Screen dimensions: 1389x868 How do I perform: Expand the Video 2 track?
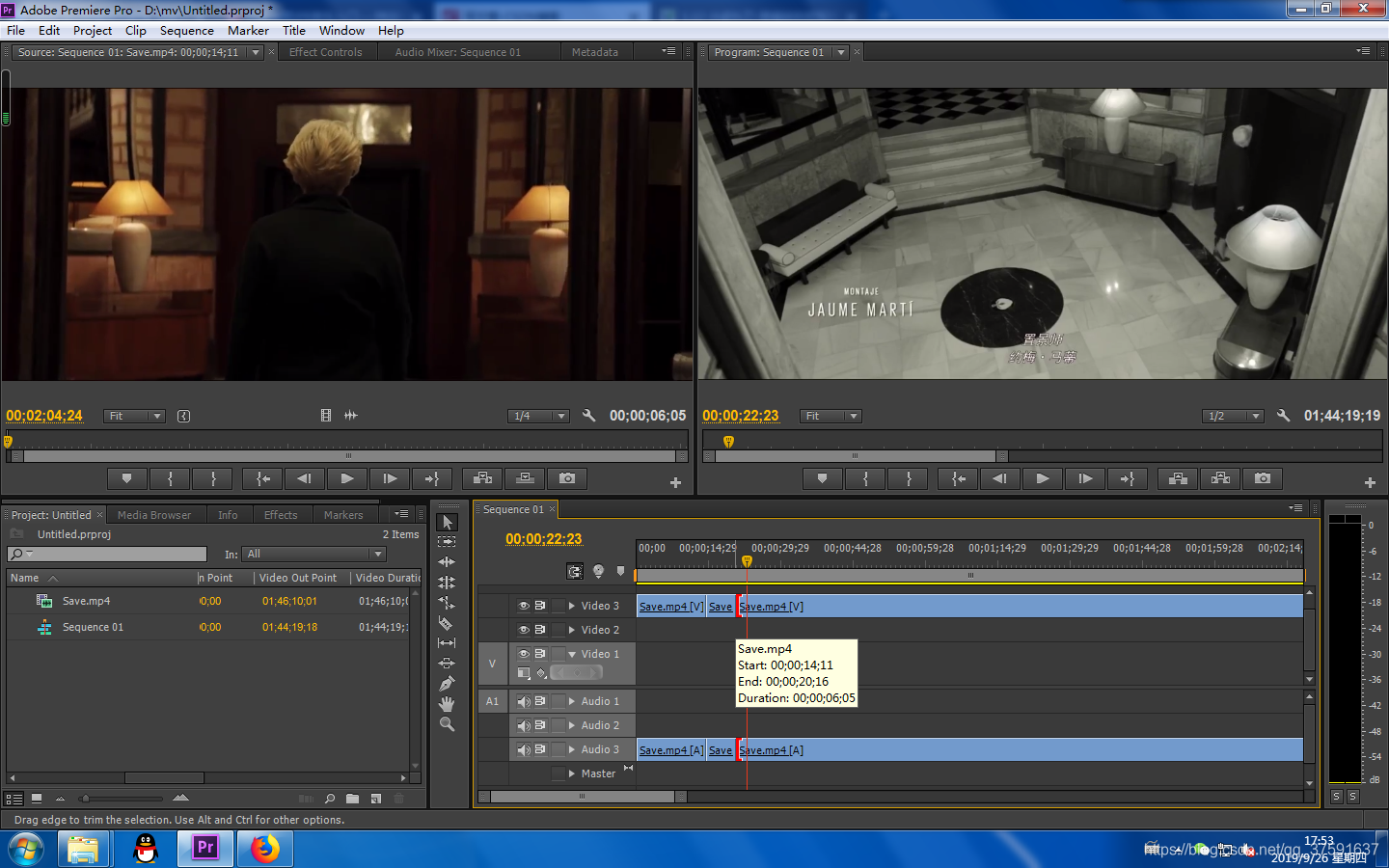click(572, 630)
